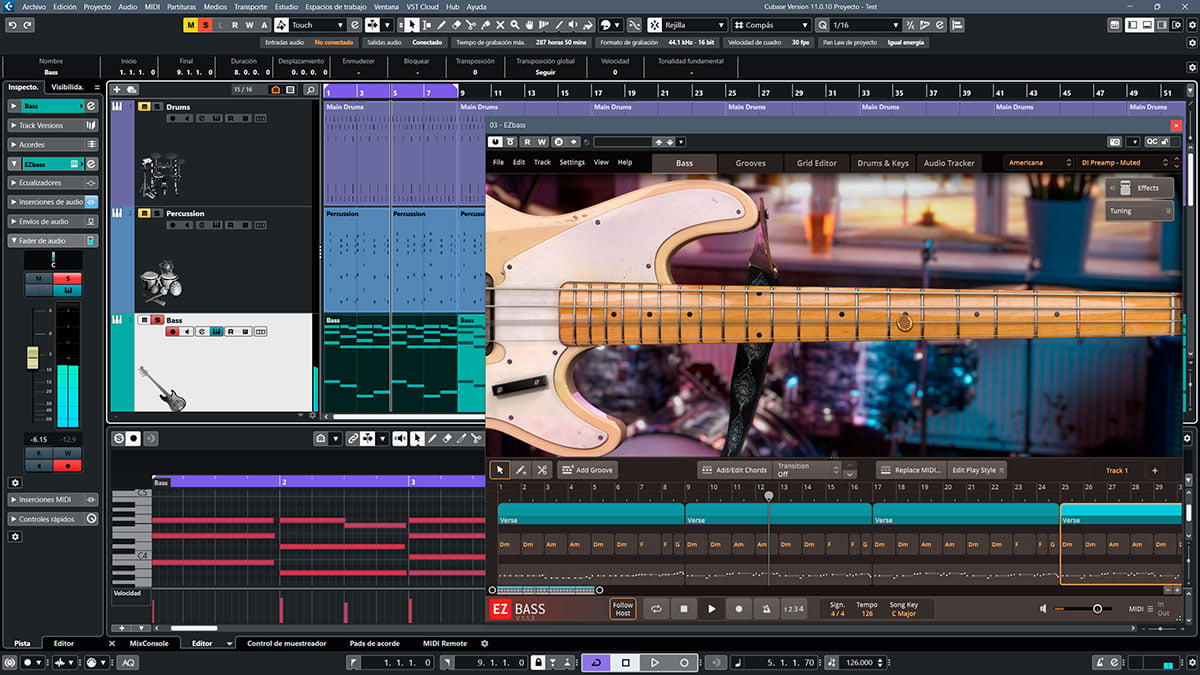Open the Transporte menu
1200x675 pixels.
pos(250,6)
